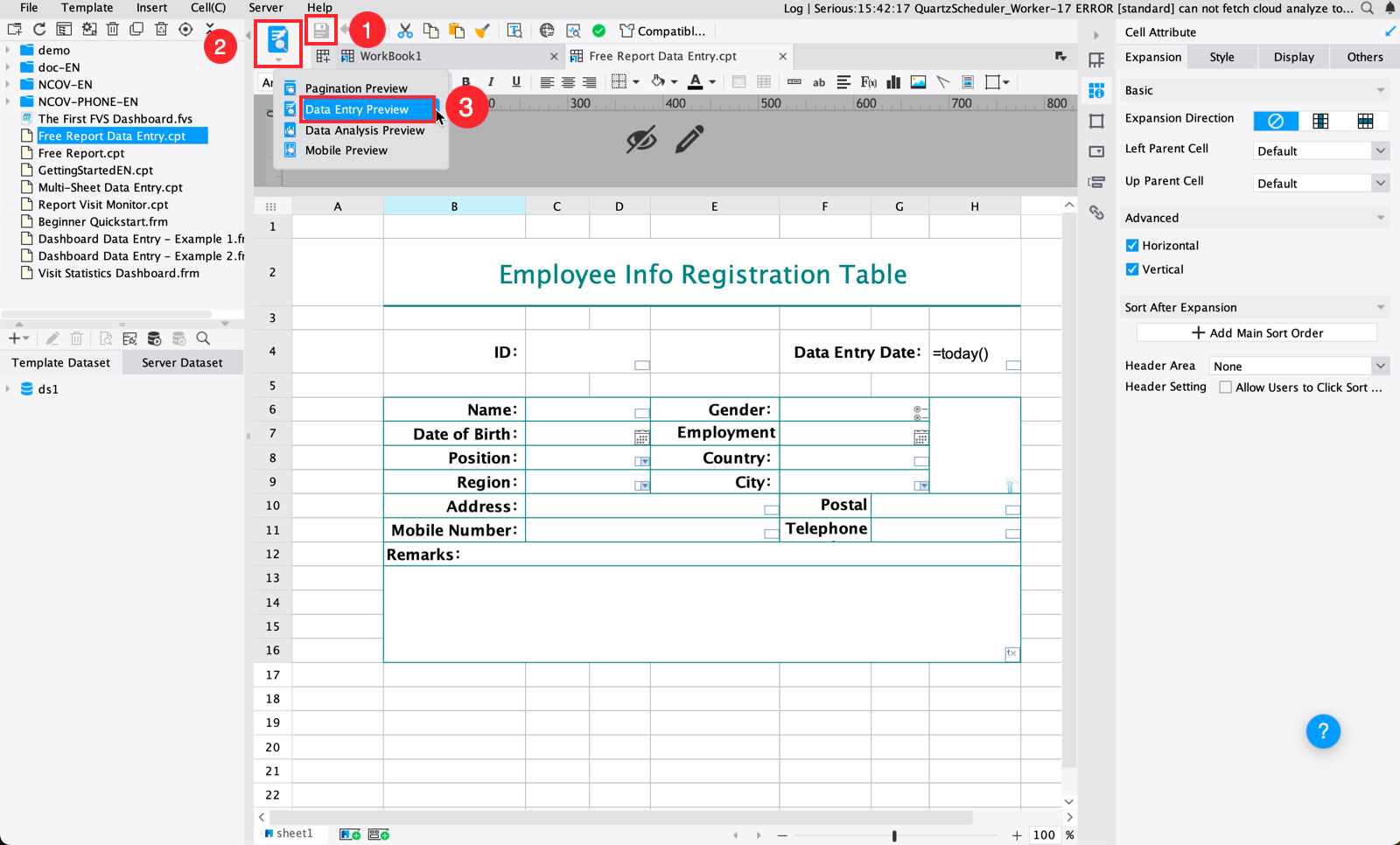The height and width of the screenshot is (845, 1400).
Task: Click the zoom slider handle
Action: point(894,835)
